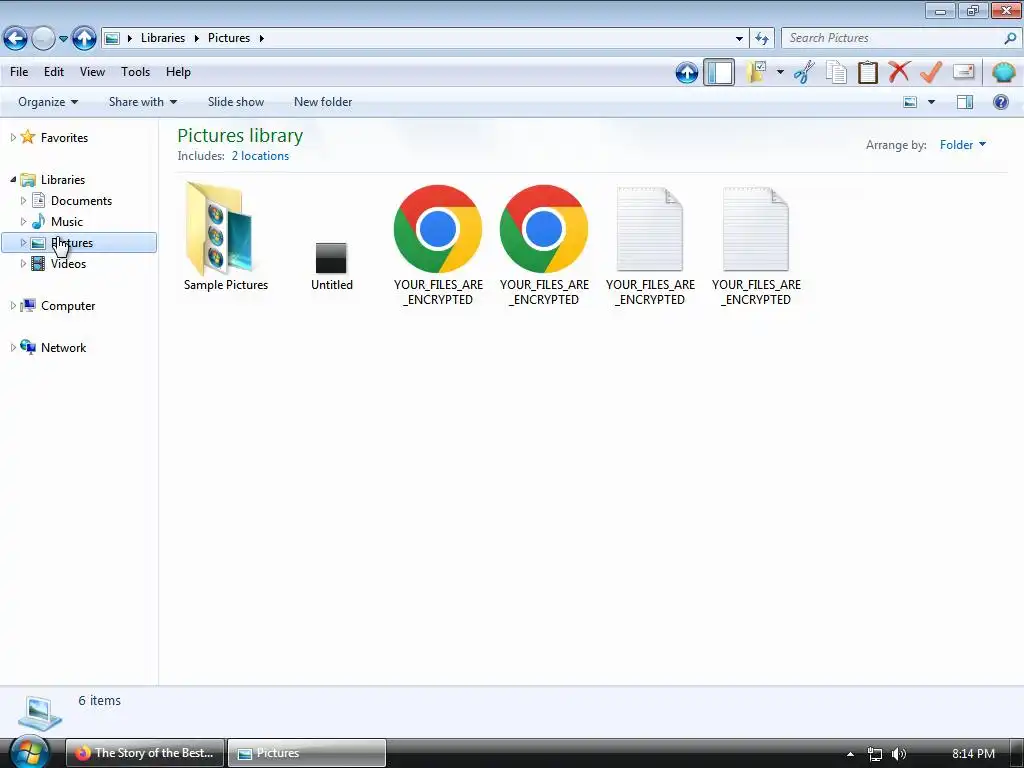Open the folder options dropdown arrow
Viewport: 1024px width, 768px height.
pyautogui.click(x=780, y=72)
